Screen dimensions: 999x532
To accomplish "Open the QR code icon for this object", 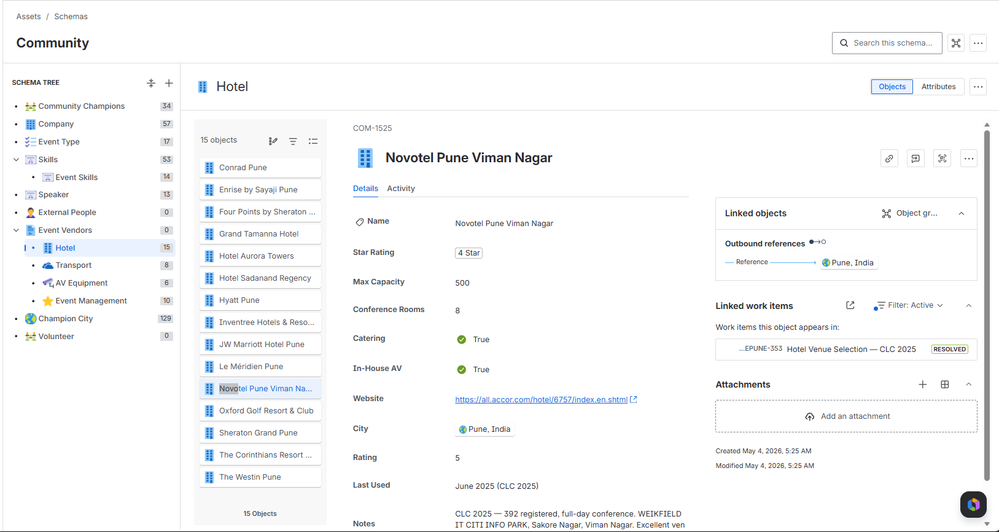I will 942,159.
